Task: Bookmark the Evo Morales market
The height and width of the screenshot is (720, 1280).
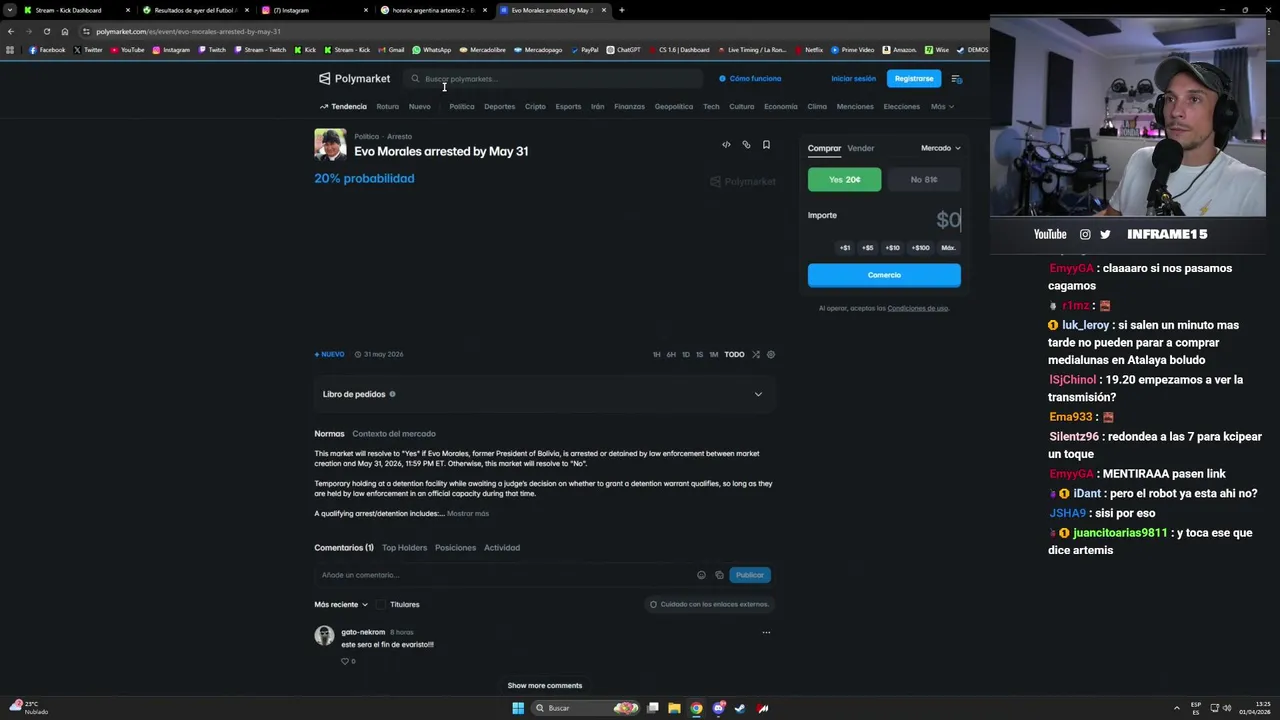Action: pyautogui.click(x=766, y=145)
